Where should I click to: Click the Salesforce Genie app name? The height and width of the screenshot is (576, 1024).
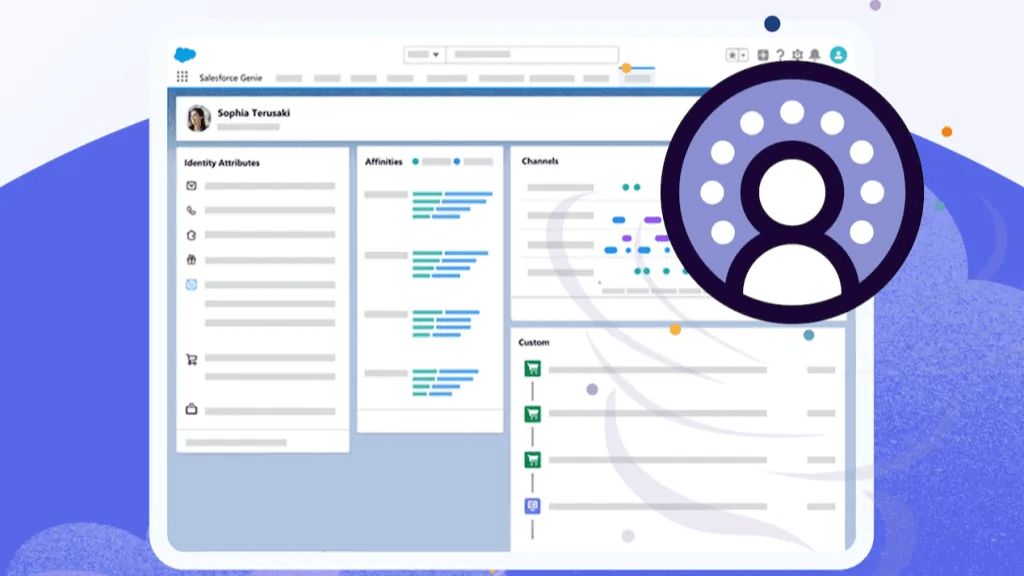pos(230,77)
